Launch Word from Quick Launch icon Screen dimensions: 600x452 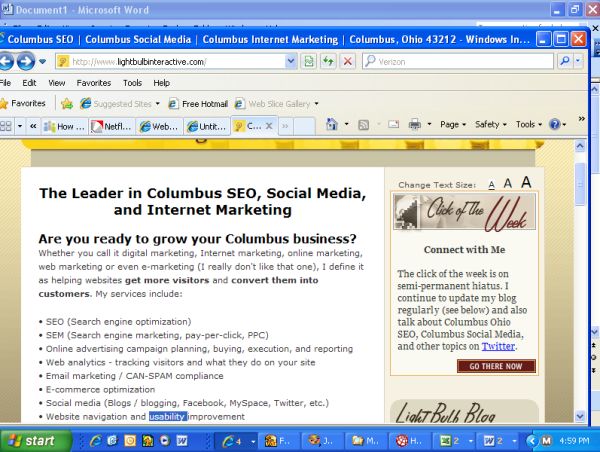182,441
